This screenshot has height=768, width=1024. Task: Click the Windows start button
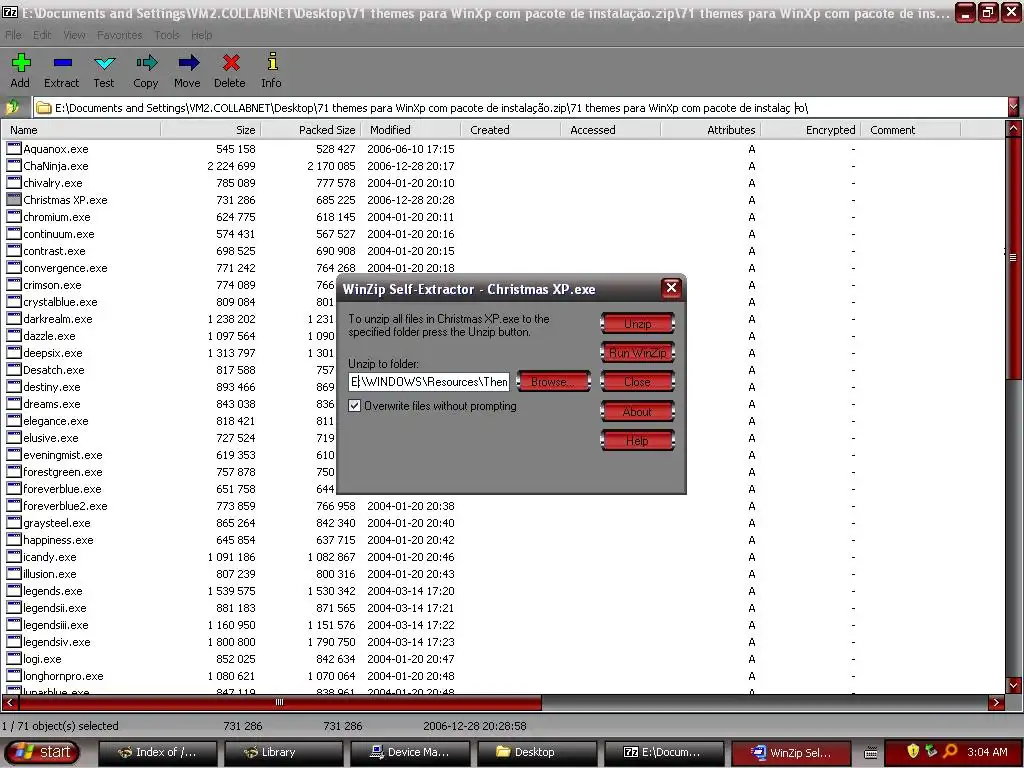click(41, 752)
